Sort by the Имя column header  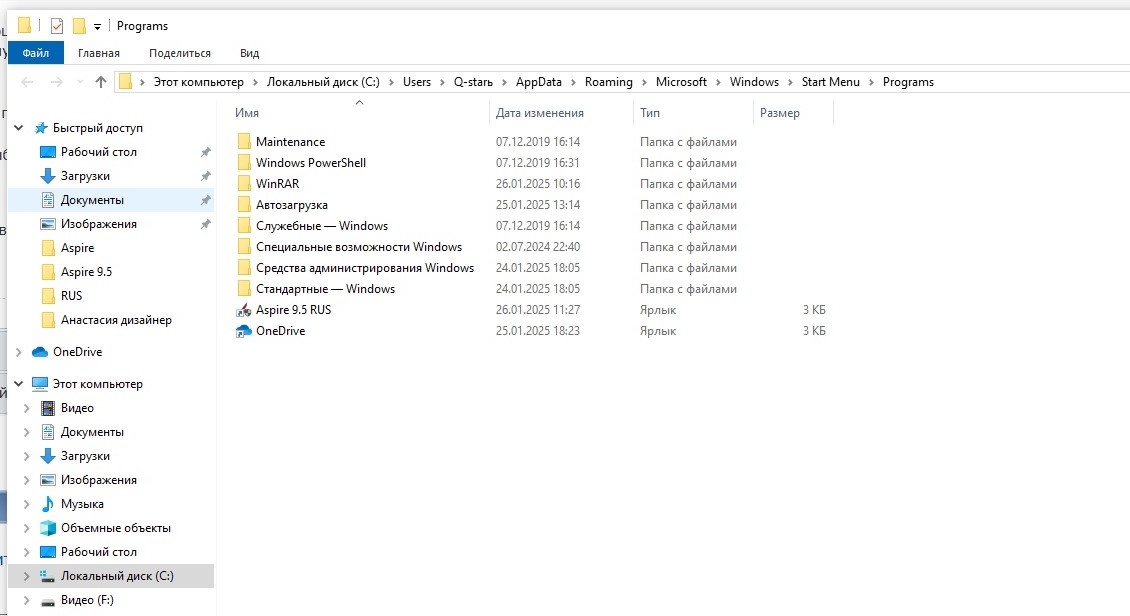point(246,113)
